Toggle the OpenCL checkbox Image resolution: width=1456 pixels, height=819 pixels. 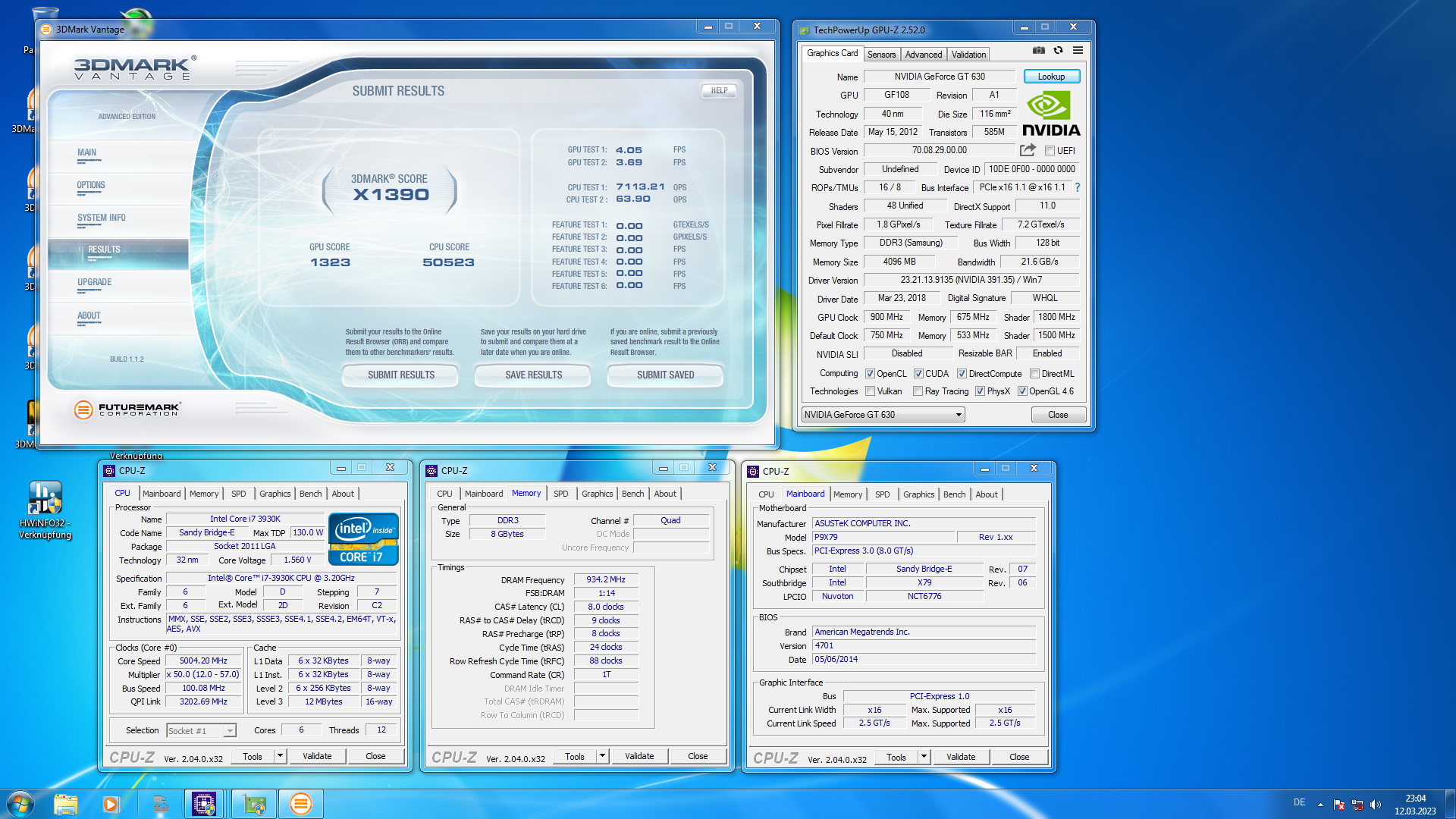870,374
